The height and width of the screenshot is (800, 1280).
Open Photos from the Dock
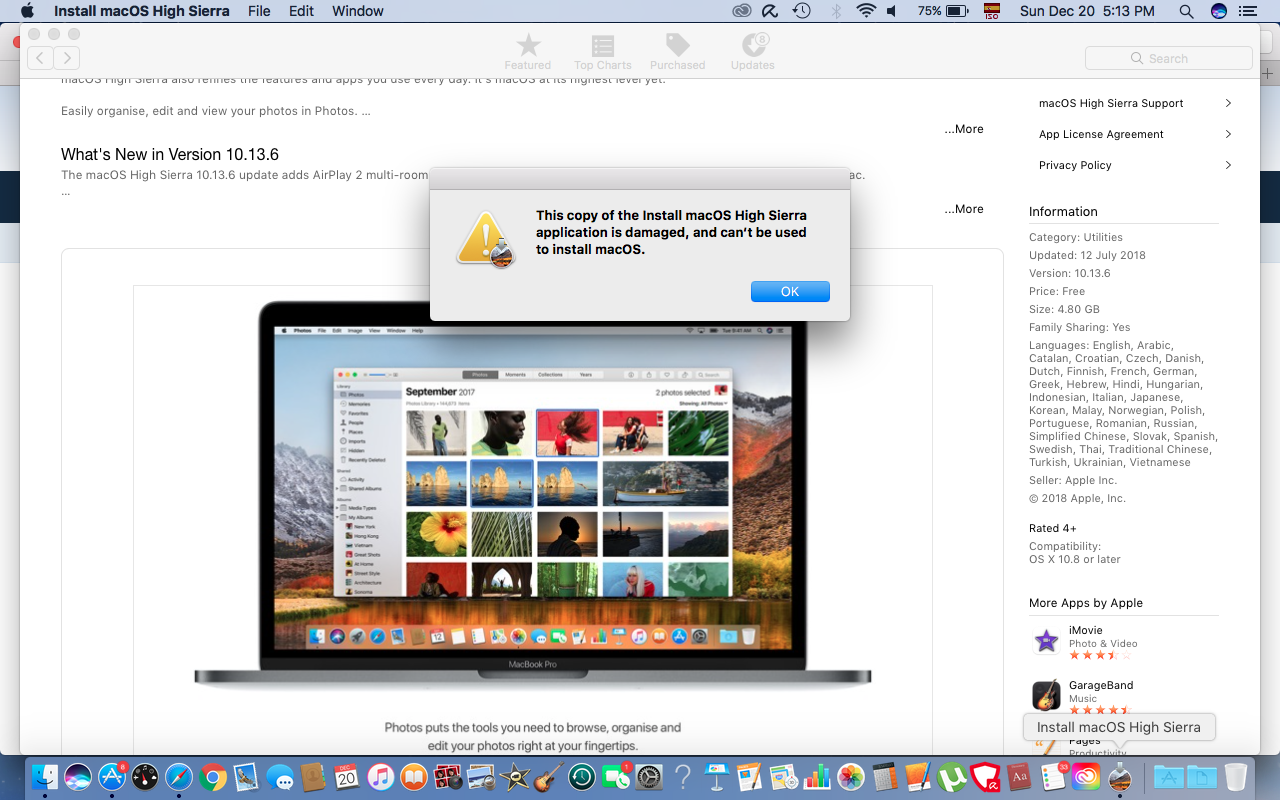pyautogui.click(x=851, y=777)
